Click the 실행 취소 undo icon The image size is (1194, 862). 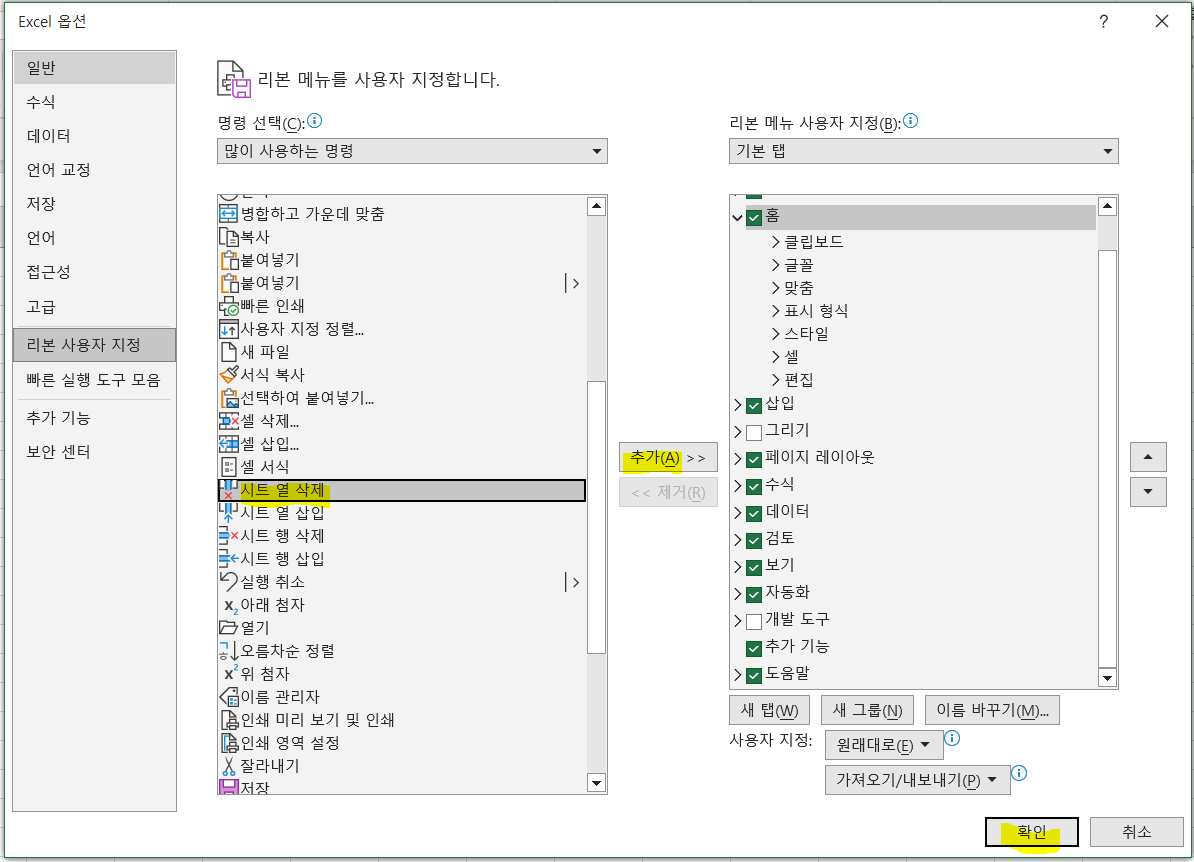pyautogui.click(x=227, y=582)
